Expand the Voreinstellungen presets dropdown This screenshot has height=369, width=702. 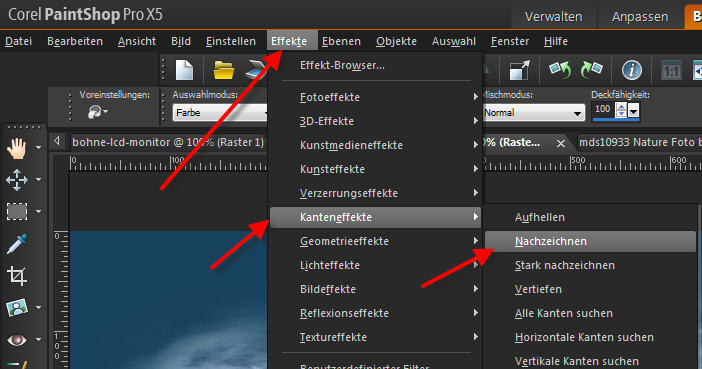(x=98, y=112)
